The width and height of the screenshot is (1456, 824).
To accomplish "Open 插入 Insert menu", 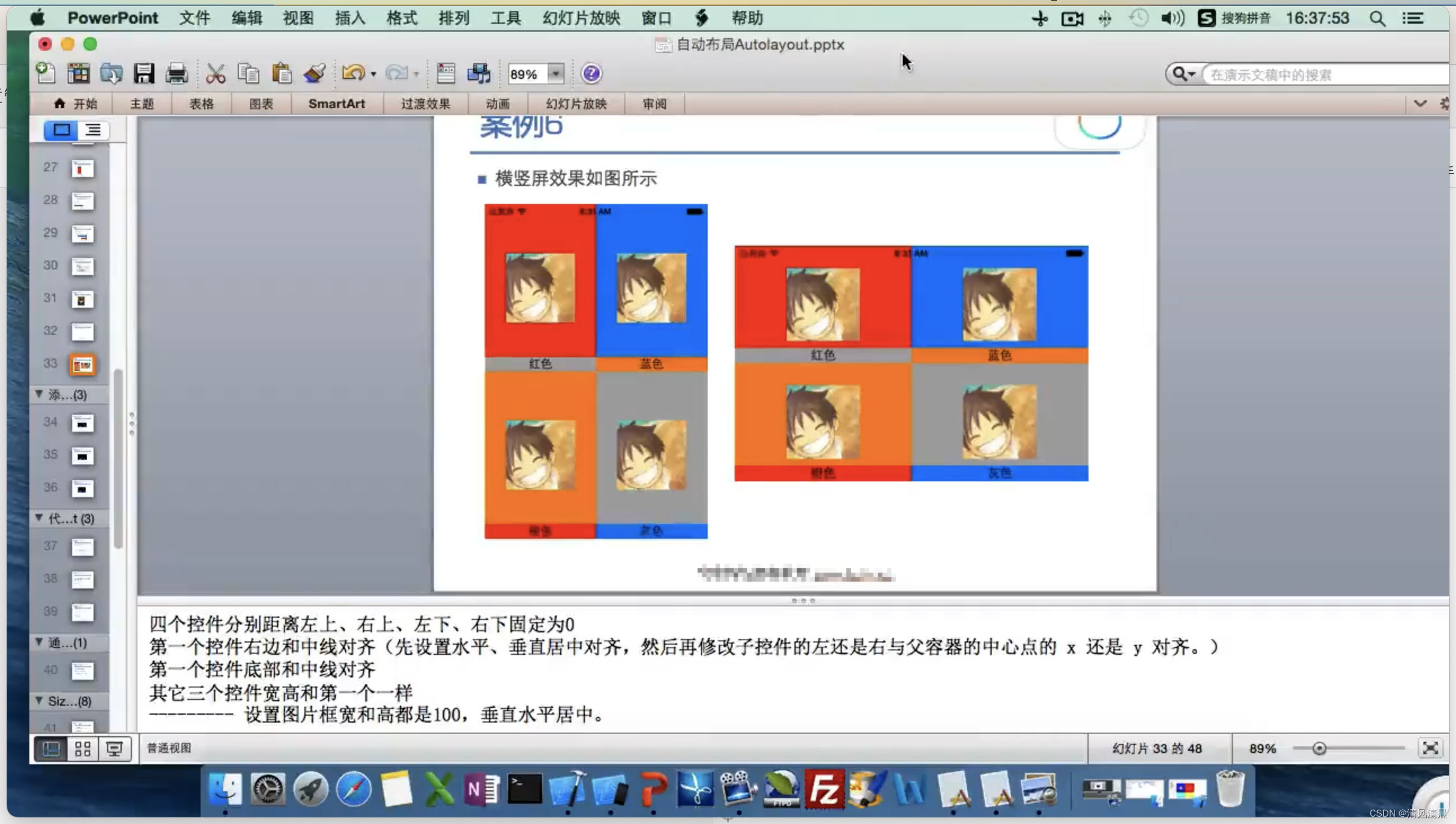I will (x=350, y=18).
